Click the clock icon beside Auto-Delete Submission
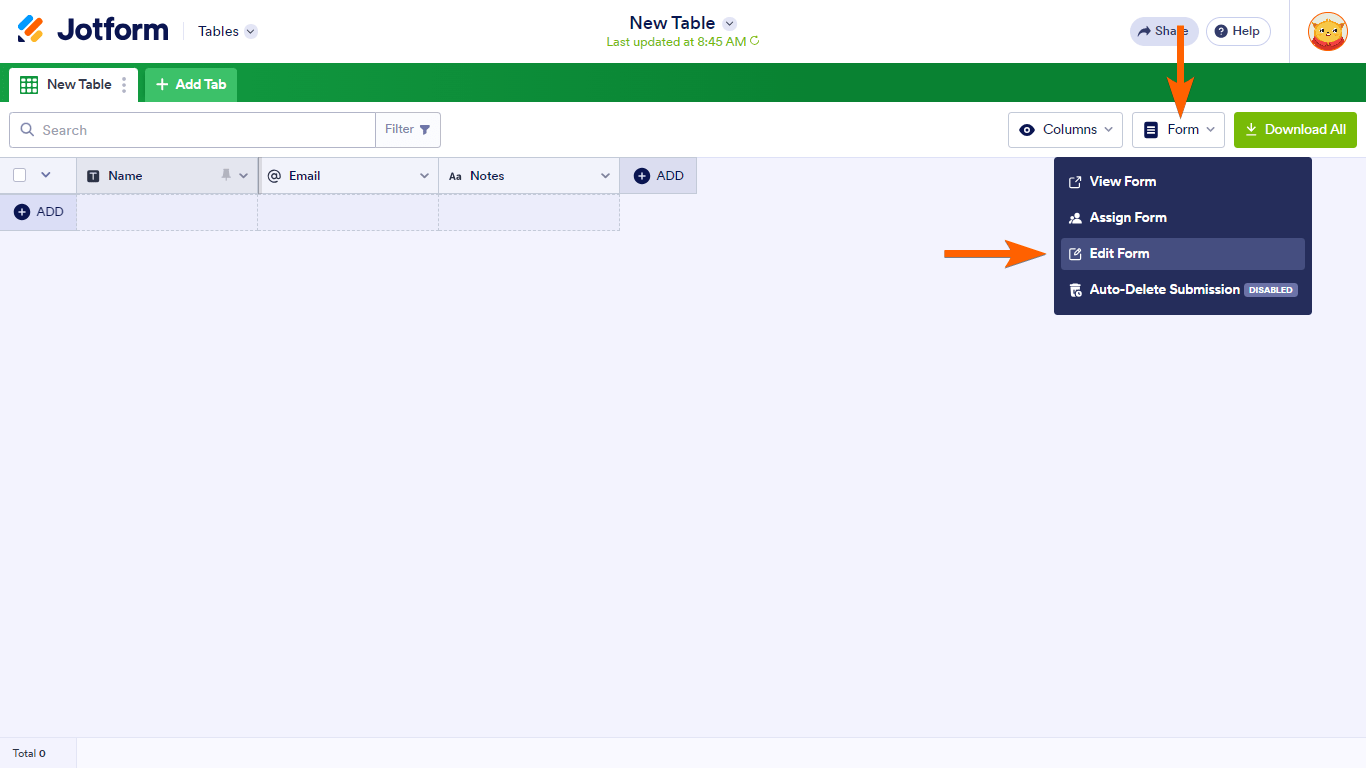The width and height of the screenshot is (1366, 768). point(1075,289)
